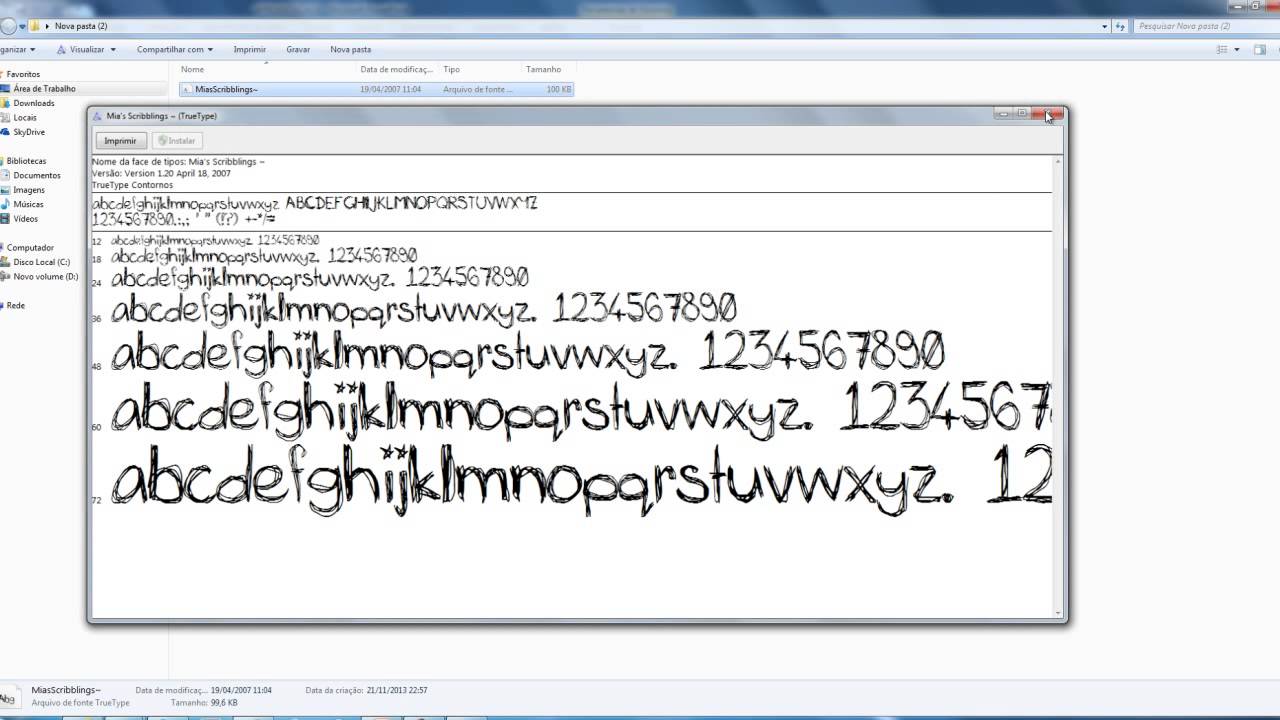Screen dimensions: 1280x720
Task: Click the 19/04/2007 11:04 date cell
Action: tap(390, 89)
